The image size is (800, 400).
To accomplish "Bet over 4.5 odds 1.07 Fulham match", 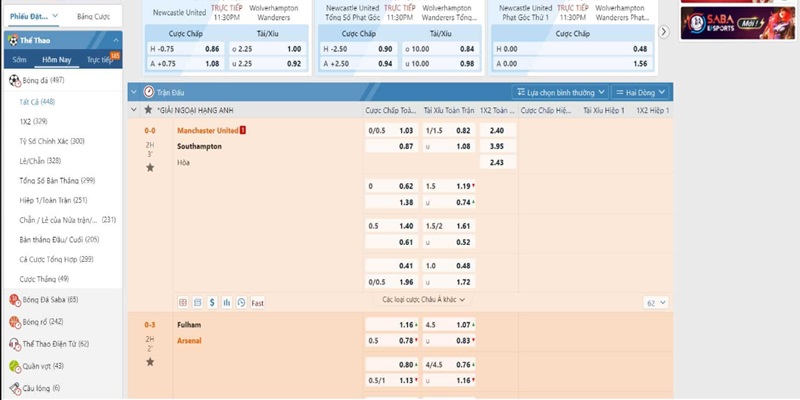I will (449, 324).
